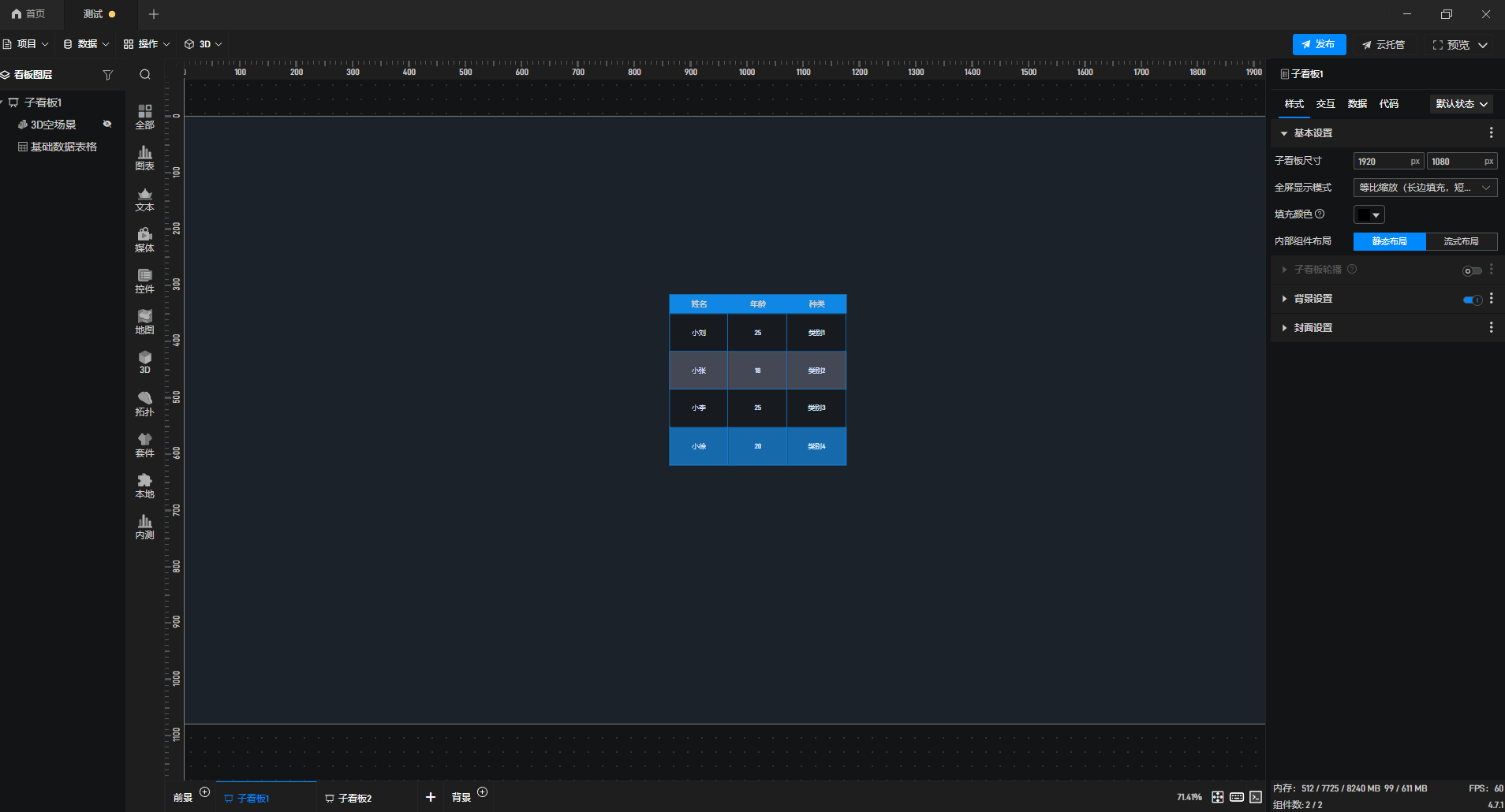This screenshot has width=1505, height=812.
Task: Enable the 子看板轮播 toggle switch
Action: pos(1472,270)
